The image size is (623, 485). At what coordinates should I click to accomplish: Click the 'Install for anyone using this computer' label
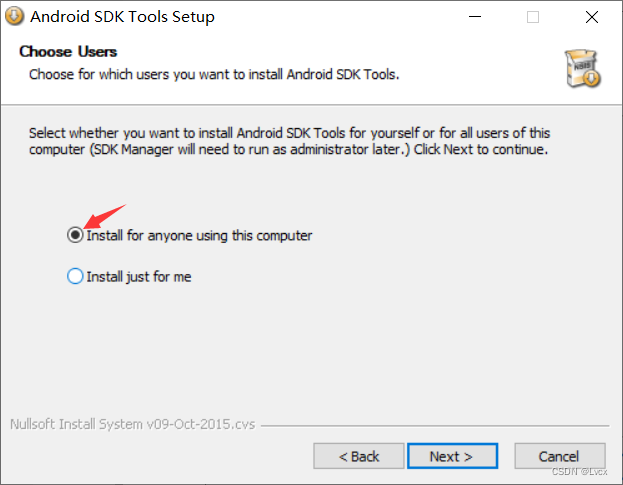tap(199, 236)
